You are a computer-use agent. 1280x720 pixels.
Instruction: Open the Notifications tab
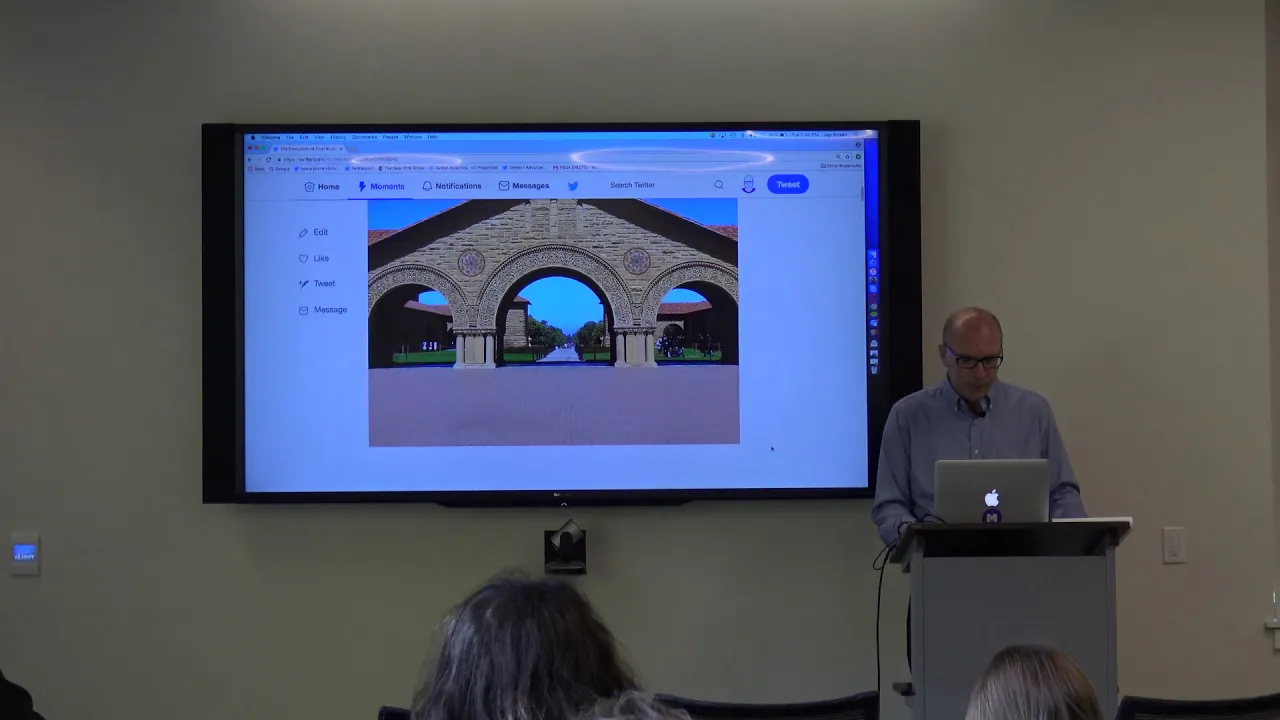click(452, 186)
